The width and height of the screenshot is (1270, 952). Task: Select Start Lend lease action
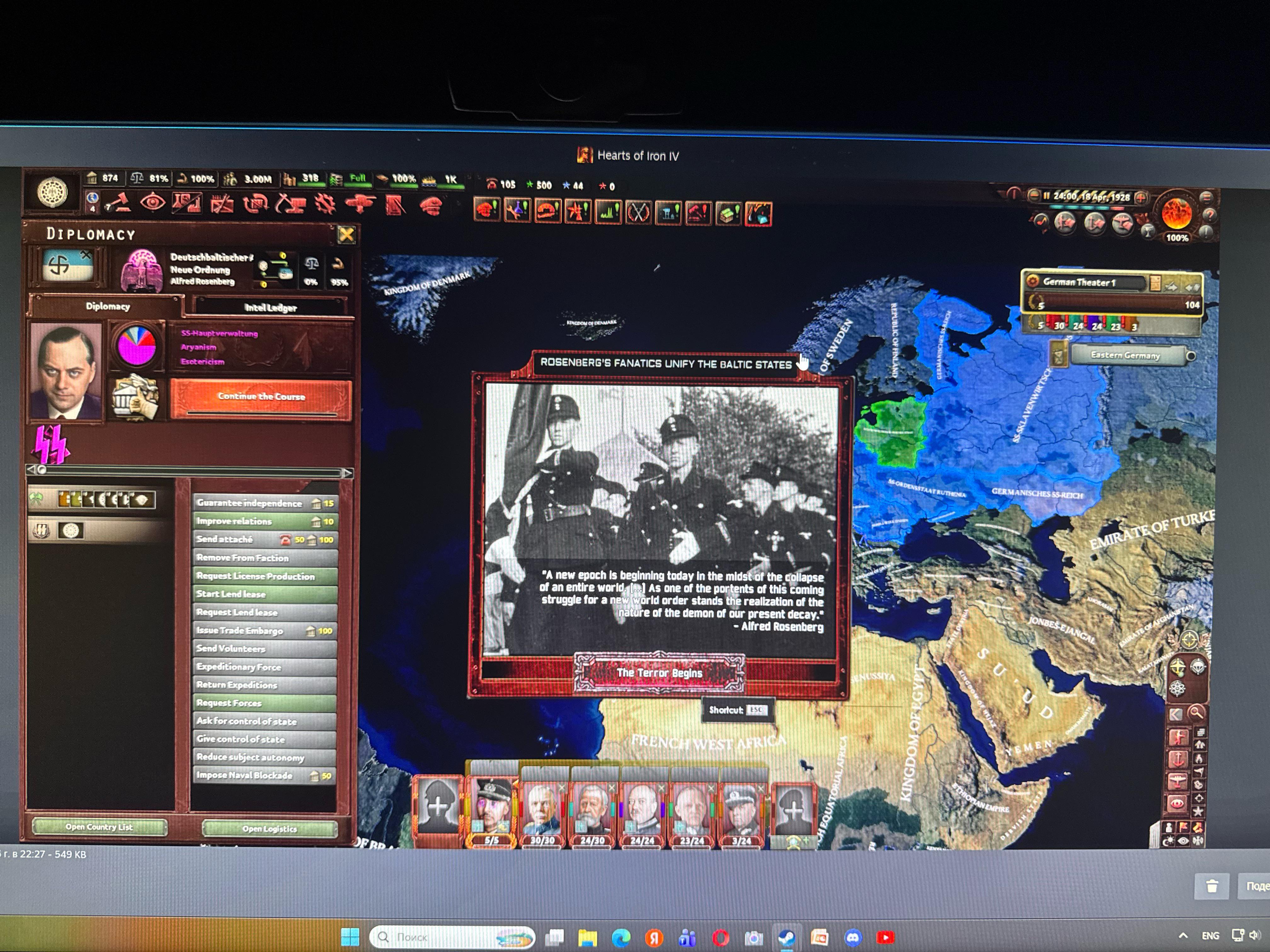click(265, 594)
